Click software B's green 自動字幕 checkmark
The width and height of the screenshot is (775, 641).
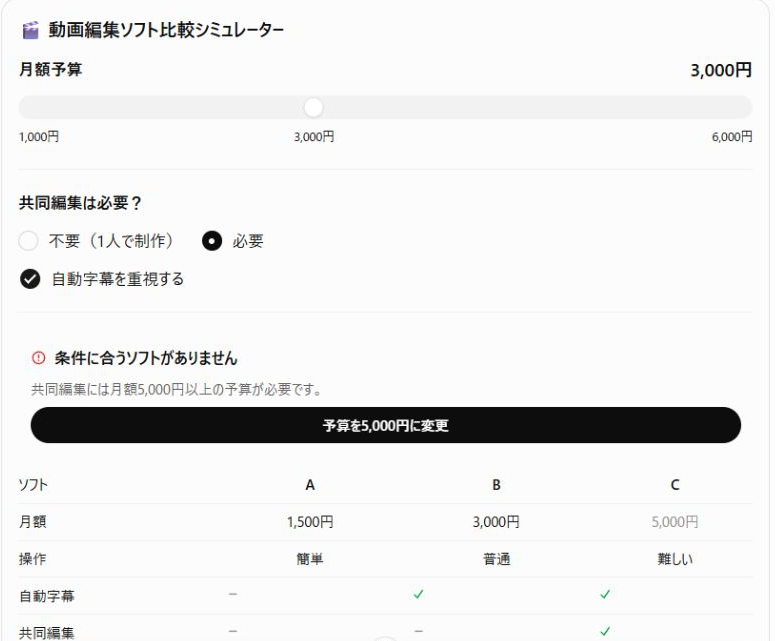point(418,594)
